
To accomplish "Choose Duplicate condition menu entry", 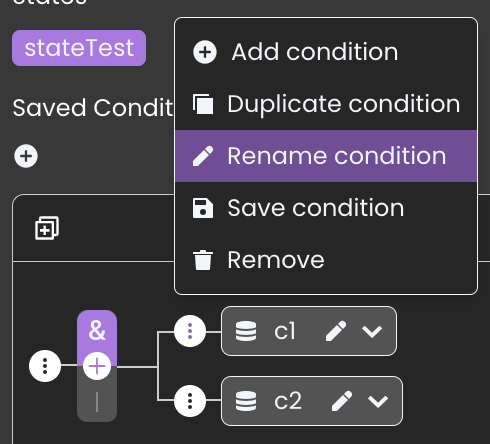I will point(326,104).
